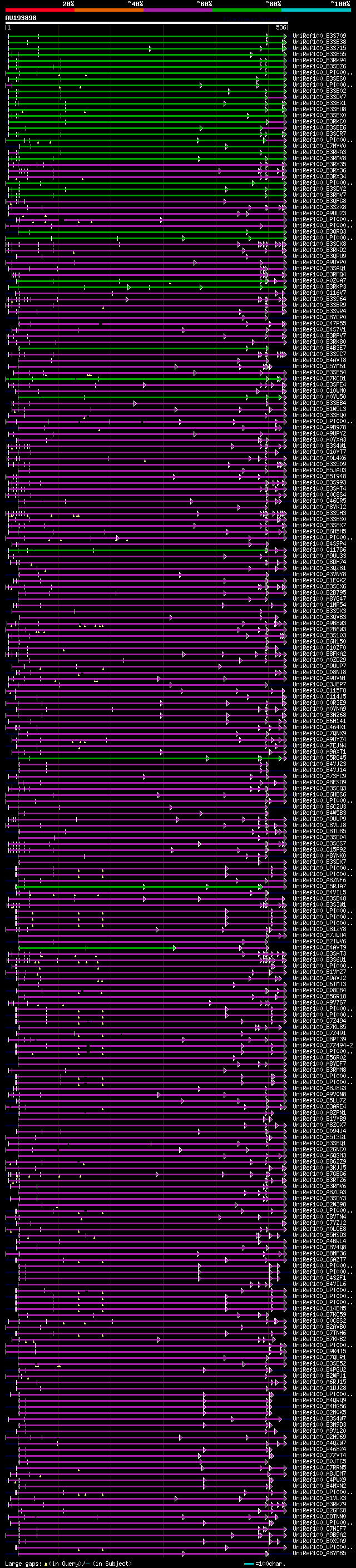Select hit label UniRef100_C5RG45

tap(319, 758)
